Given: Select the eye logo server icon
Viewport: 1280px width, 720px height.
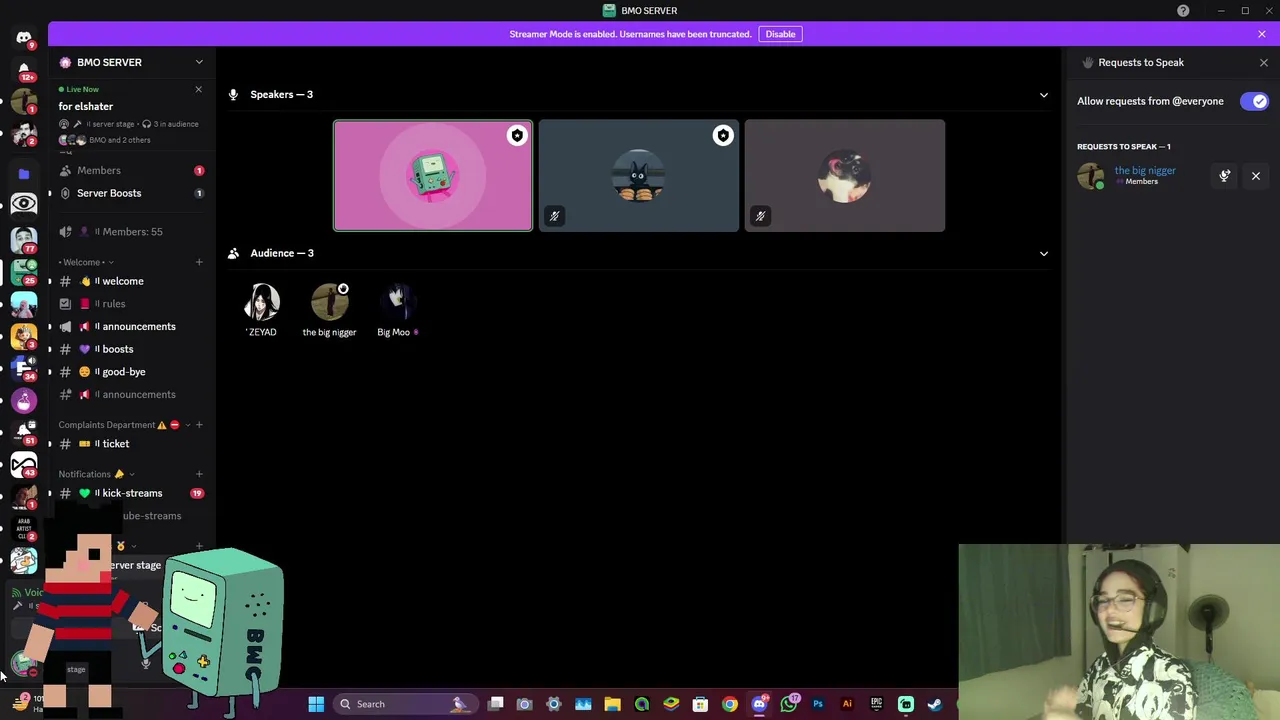Looking at the screenshot, I should tap(24, 204).
